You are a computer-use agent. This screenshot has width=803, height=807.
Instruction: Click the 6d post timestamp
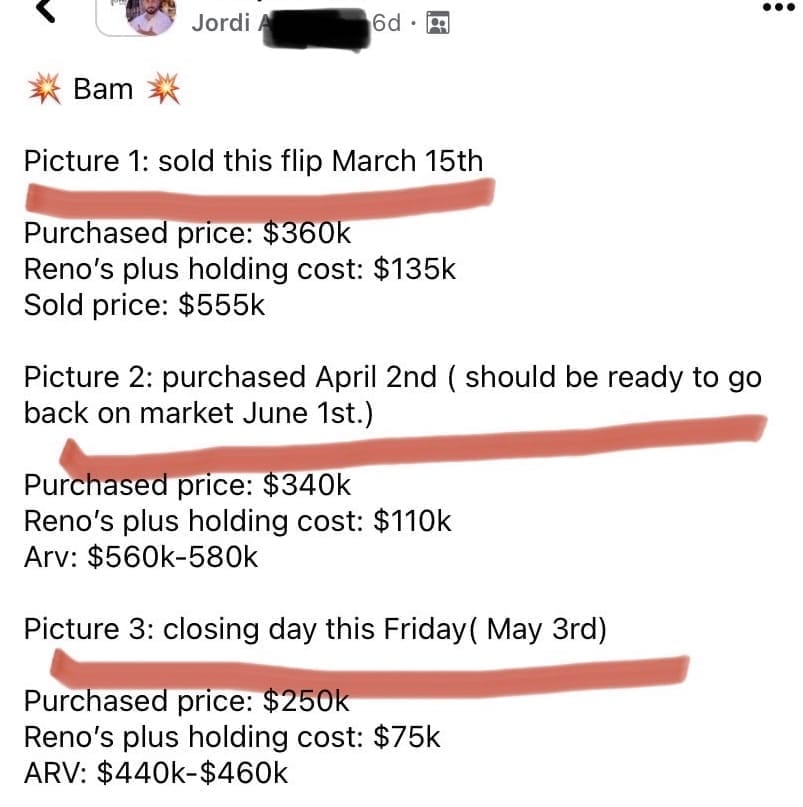[x=388, y=22]
